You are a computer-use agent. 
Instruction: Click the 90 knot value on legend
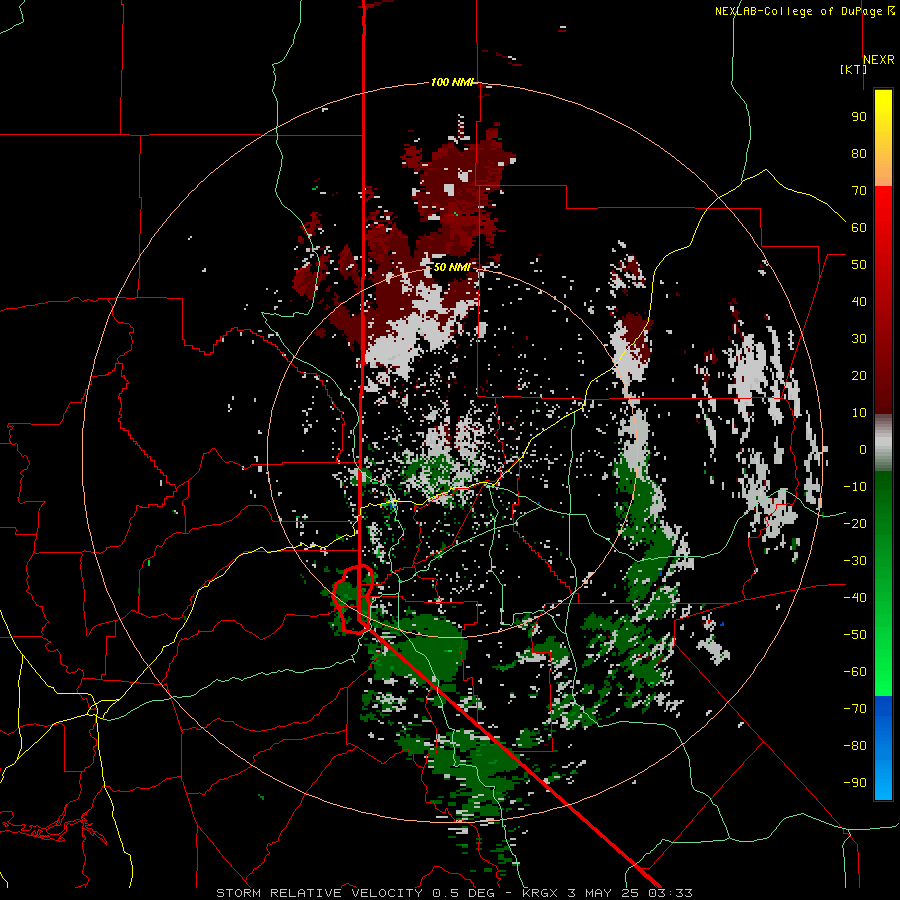point(859,117)
